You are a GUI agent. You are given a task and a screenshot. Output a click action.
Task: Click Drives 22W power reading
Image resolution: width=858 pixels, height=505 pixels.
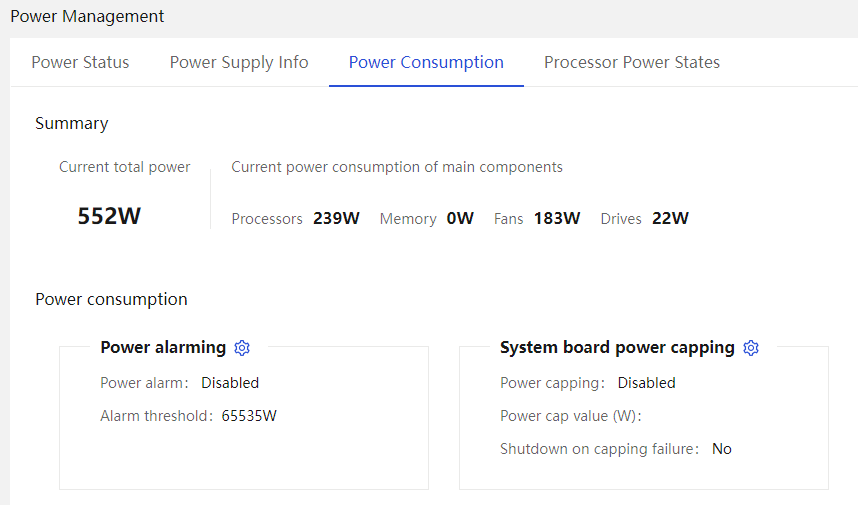pos(670,218)
